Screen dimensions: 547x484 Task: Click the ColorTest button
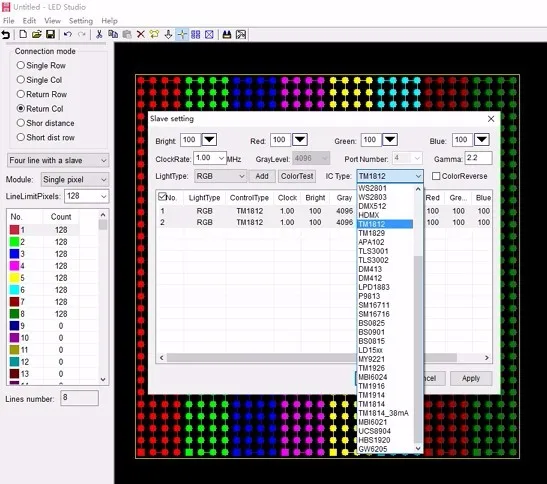click(x=297, y=176)
